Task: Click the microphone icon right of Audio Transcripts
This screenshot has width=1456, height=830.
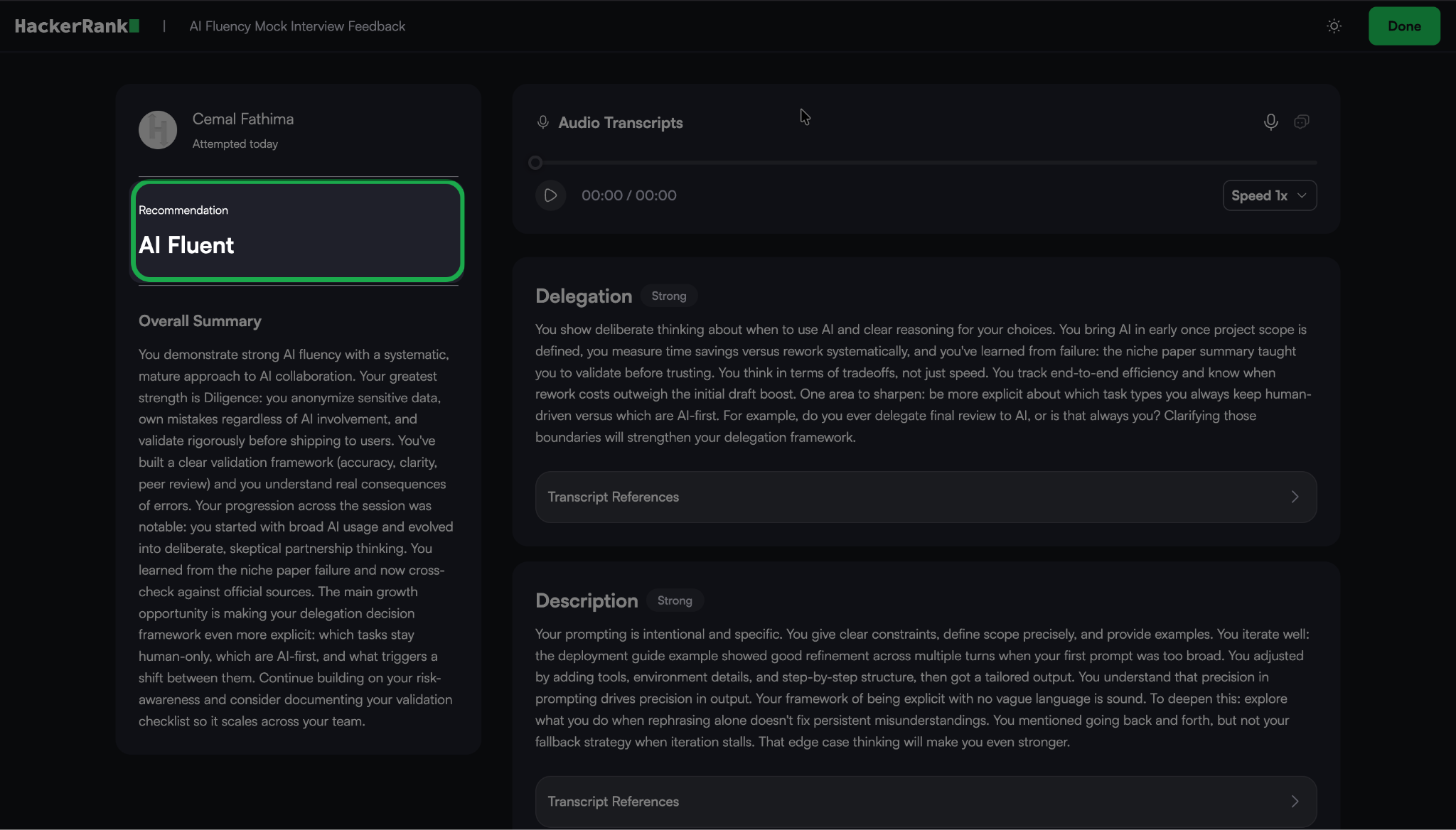Action: [1270, 122]
